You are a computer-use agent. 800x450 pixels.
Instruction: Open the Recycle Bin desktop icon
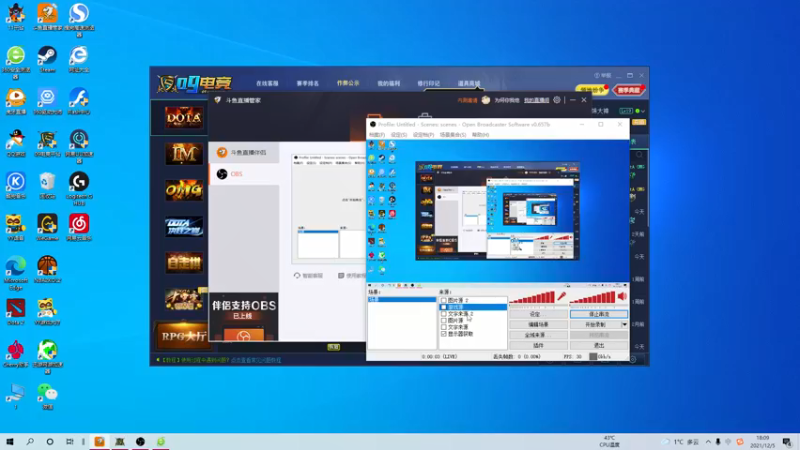[x=47, y=182]
